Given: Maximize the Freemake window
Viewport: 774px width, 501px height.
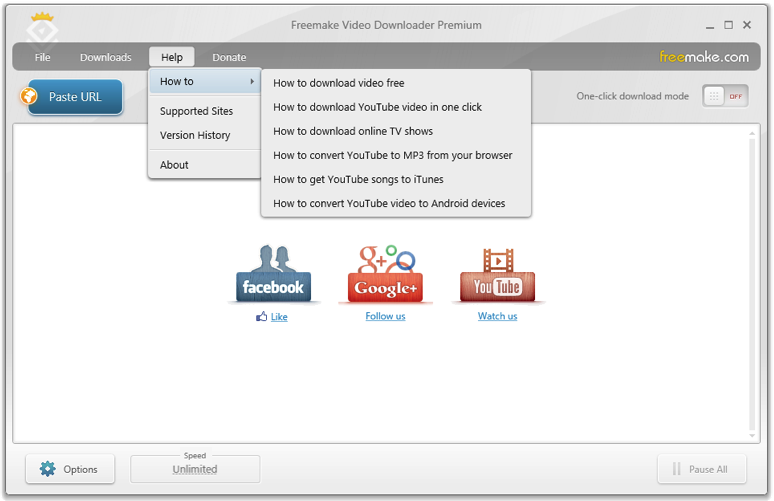Looking at the screenshot, I should [x=729, y=25].
